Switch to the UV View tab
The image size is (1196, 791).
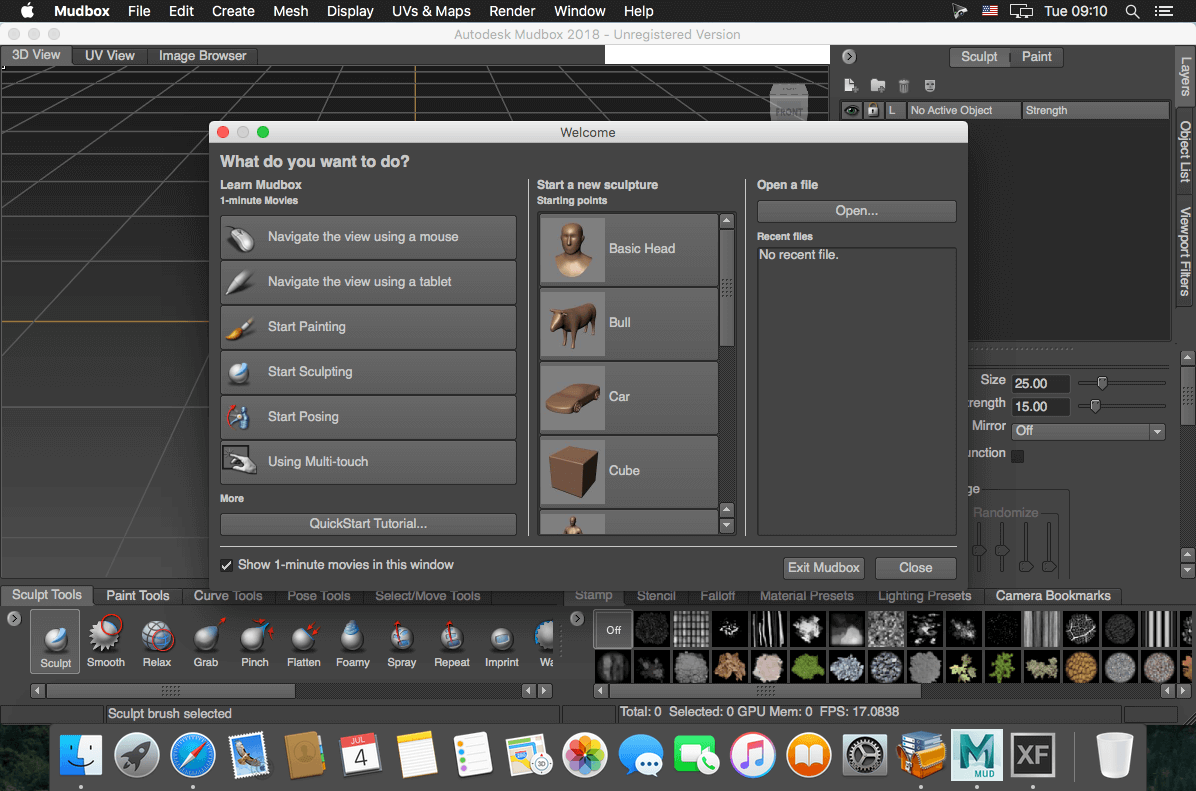[109, 56]
